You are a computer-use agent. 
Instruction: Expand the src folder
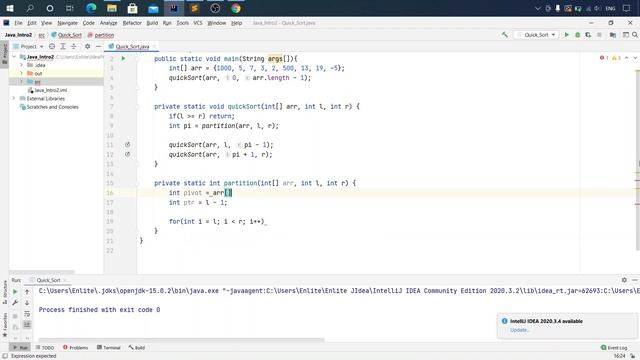pyautogui.click(x=22, y=82)
